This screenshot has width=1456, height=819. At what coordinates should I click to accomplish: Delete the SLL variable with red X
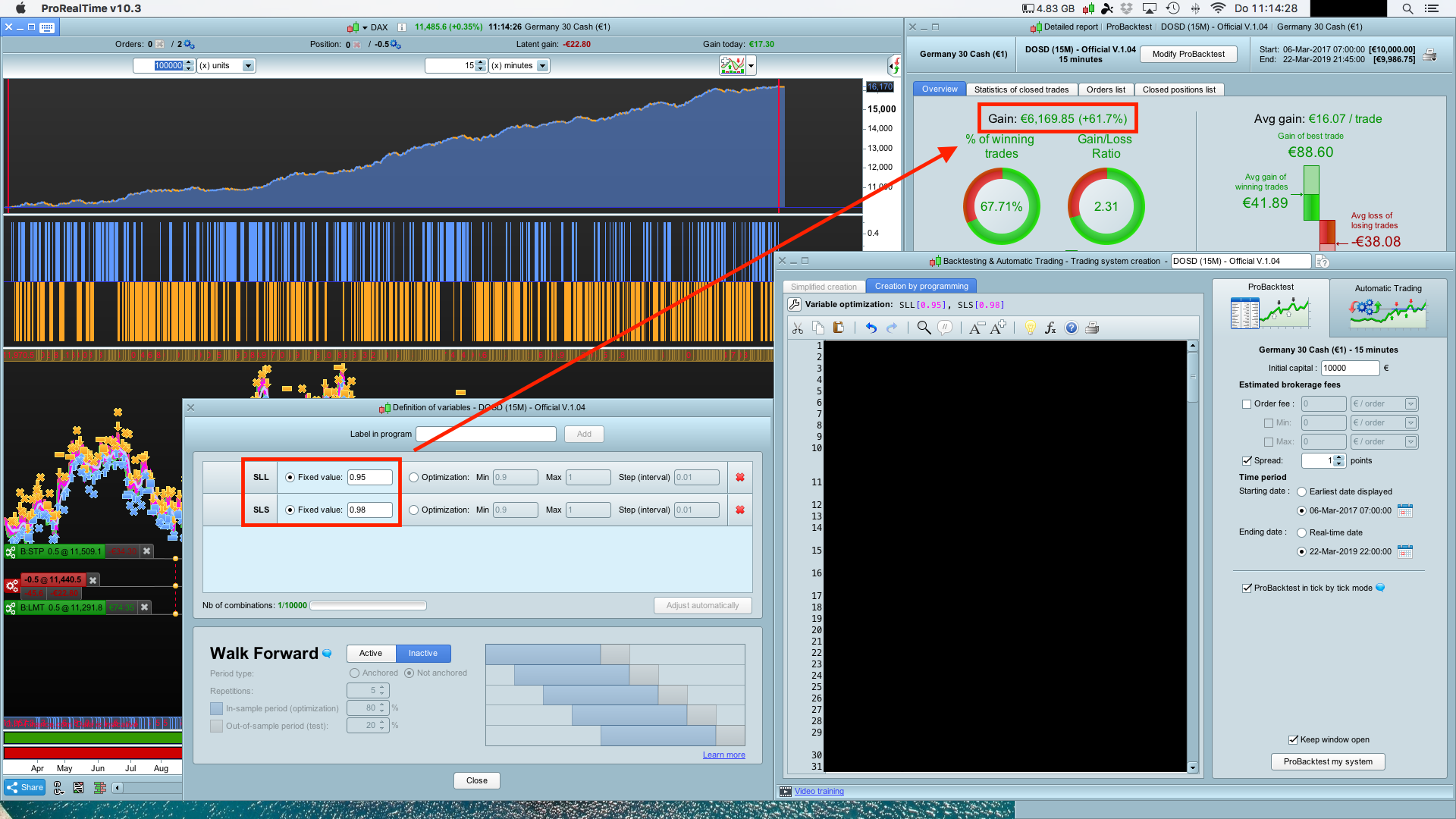pos(739,477)
